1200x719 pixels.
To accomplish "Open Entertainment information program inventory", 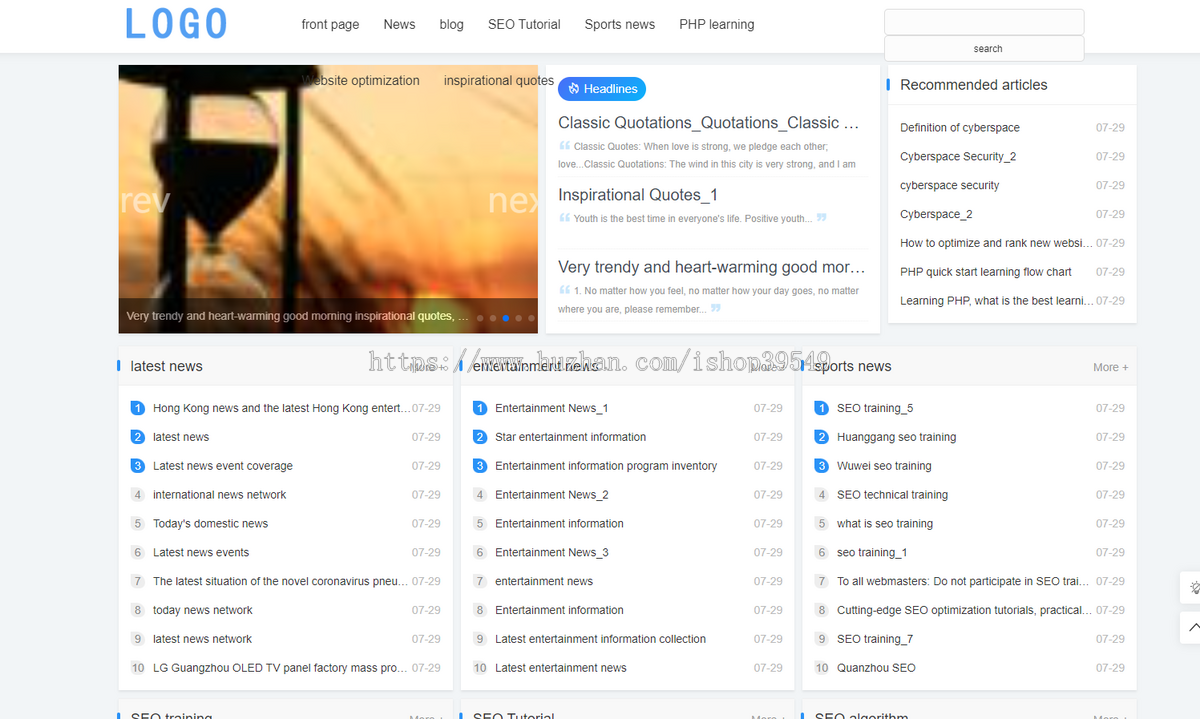I will [606, 466].
